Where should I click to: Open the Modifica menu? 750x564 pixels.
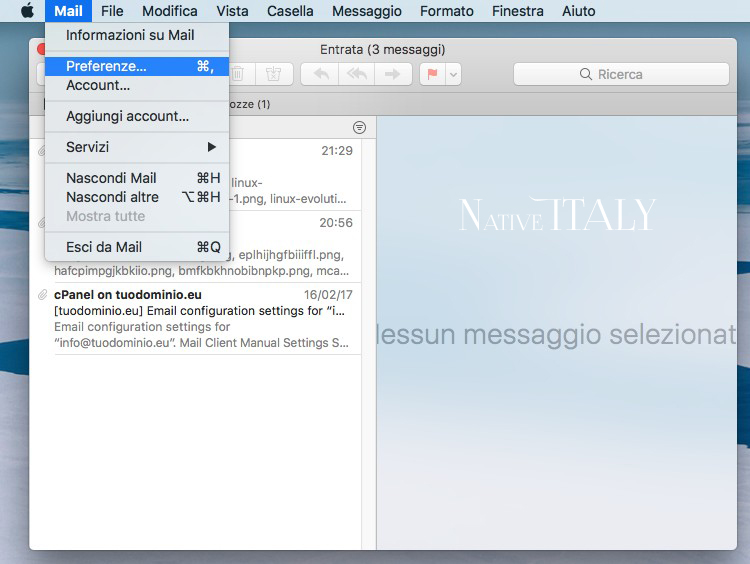click(x=170, y=11)
